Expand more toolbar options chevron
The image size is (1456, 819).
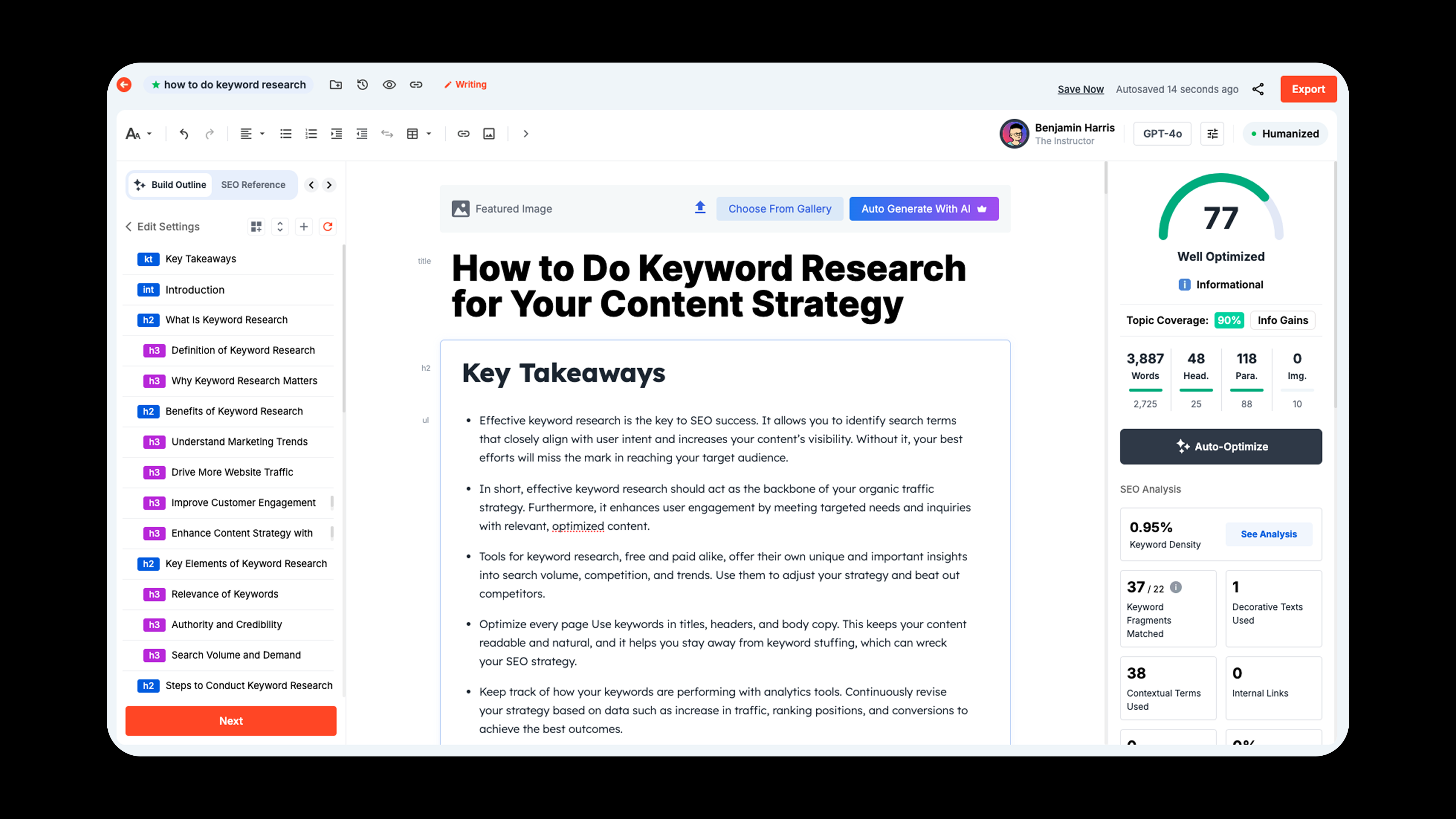(526, 134)
